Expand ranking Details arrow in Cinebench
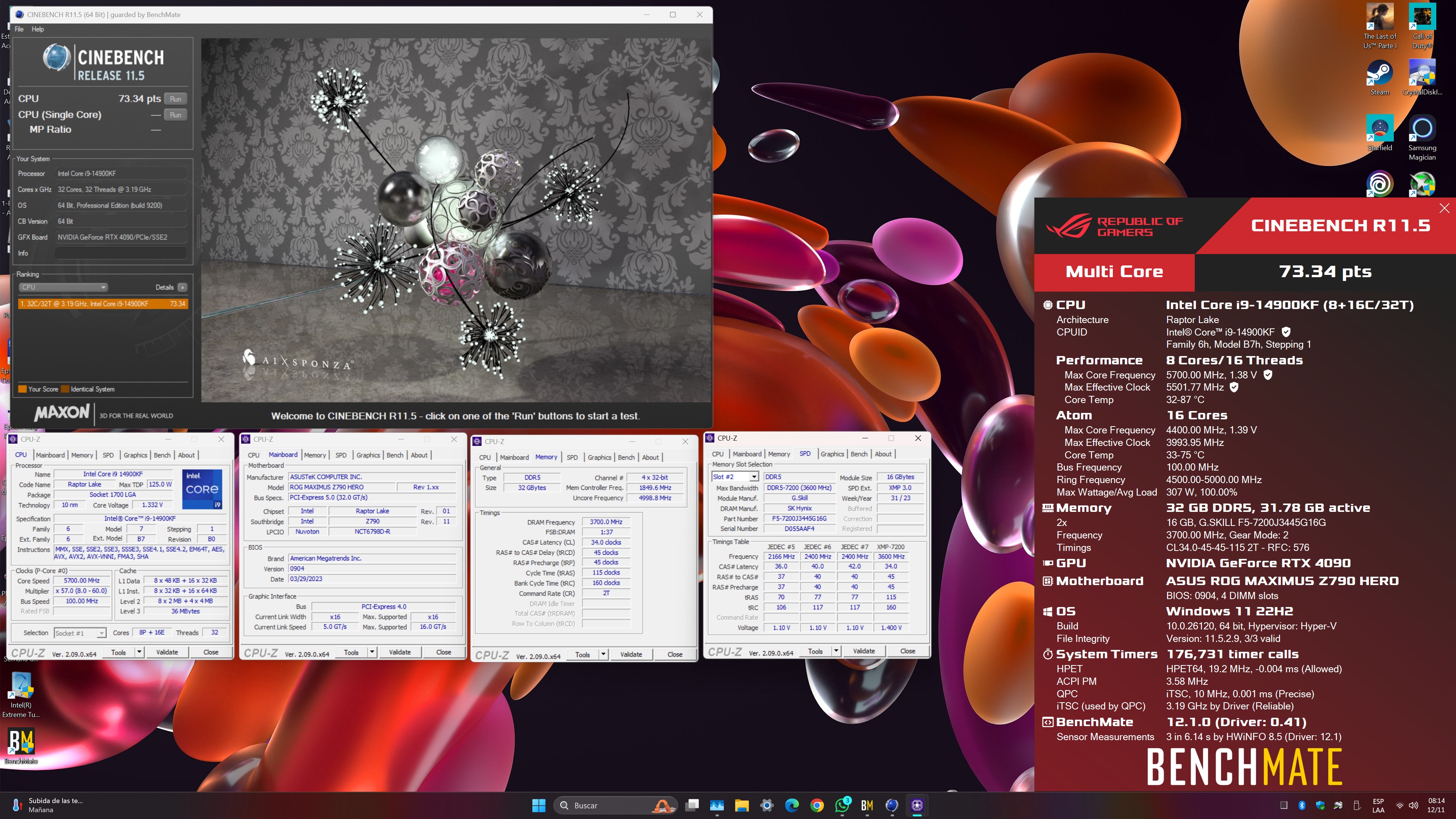 point(182,287)
